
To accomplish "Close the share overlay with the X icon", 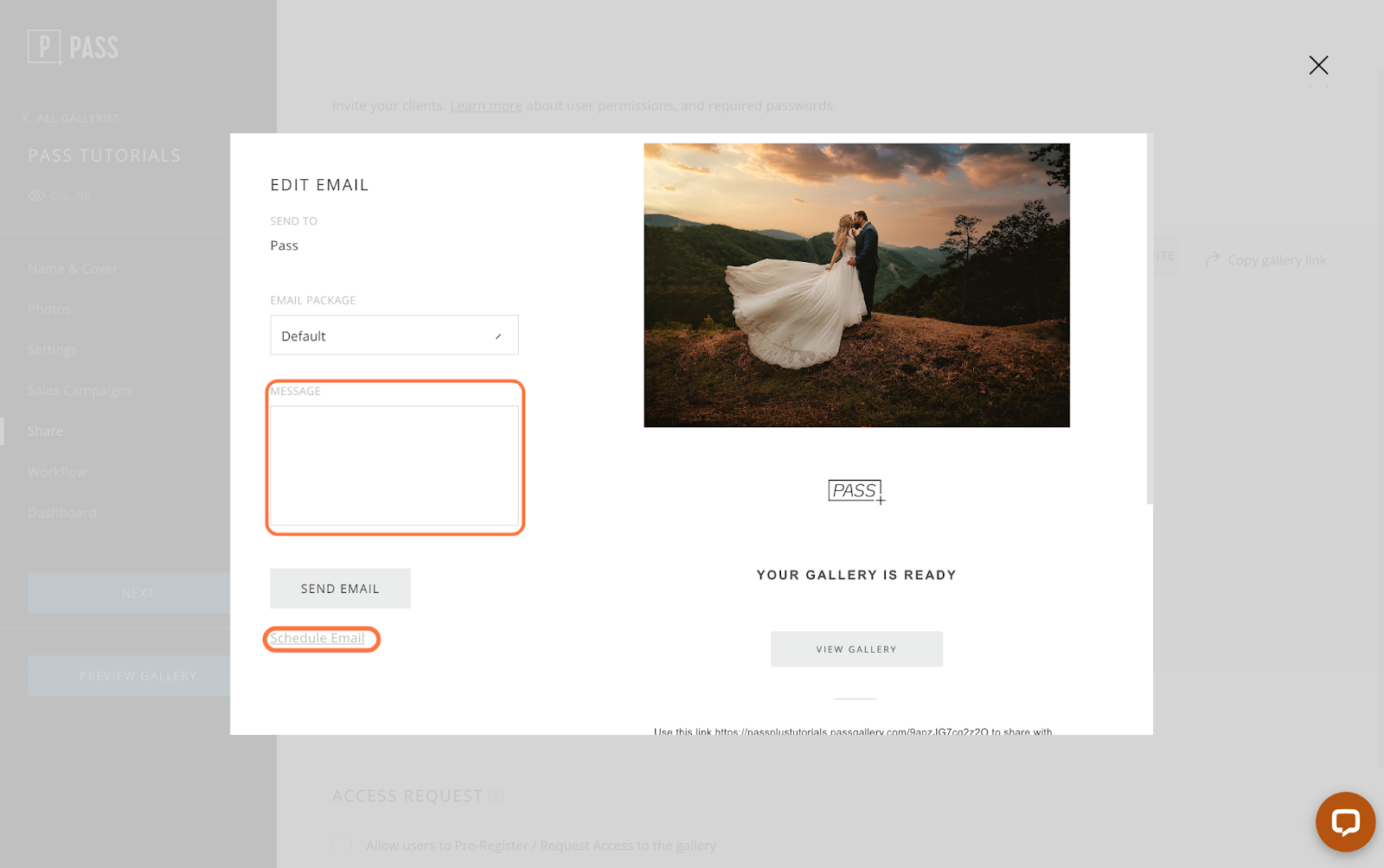I will coord(1318,65).
